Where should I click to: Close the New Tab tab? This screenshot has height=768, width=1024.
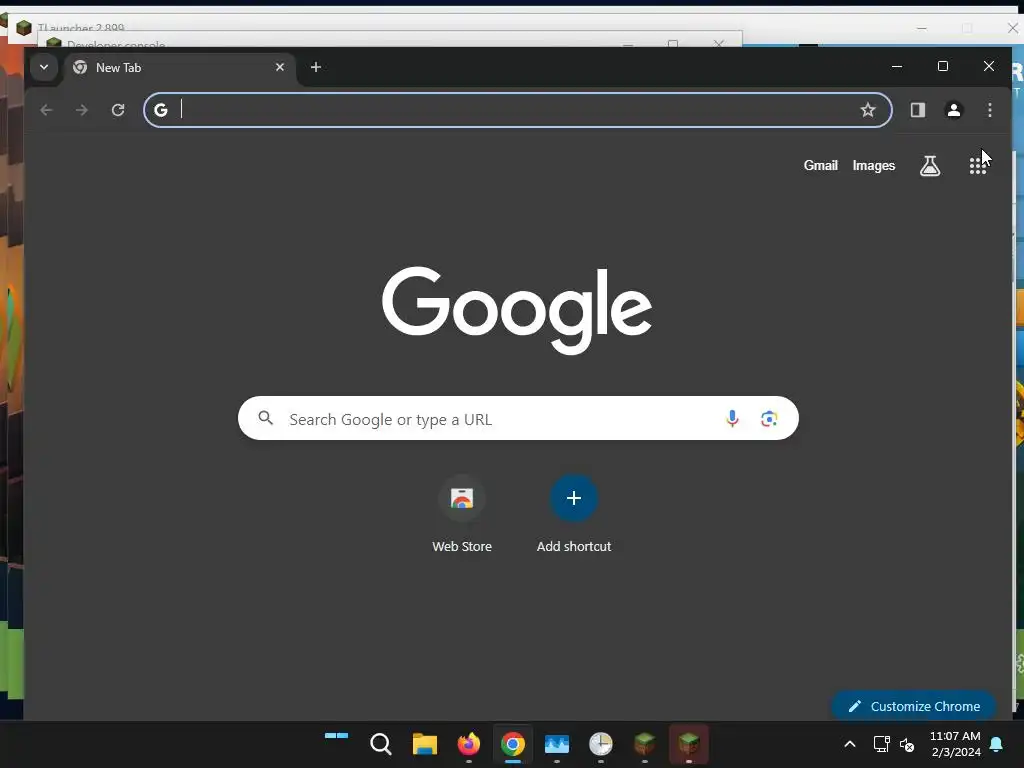coord(280,67)
